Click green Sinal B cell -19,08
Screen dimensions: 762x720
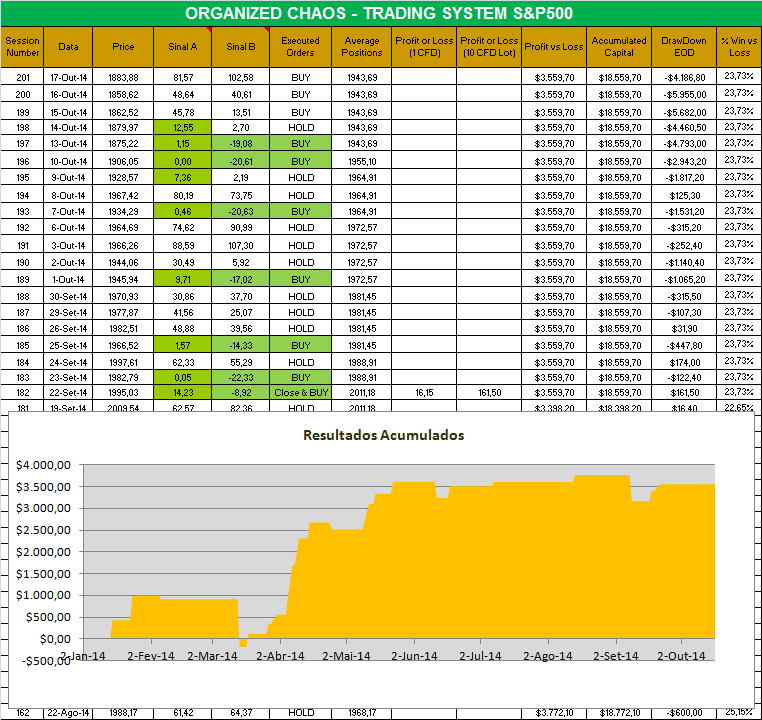tap(241, 144)
